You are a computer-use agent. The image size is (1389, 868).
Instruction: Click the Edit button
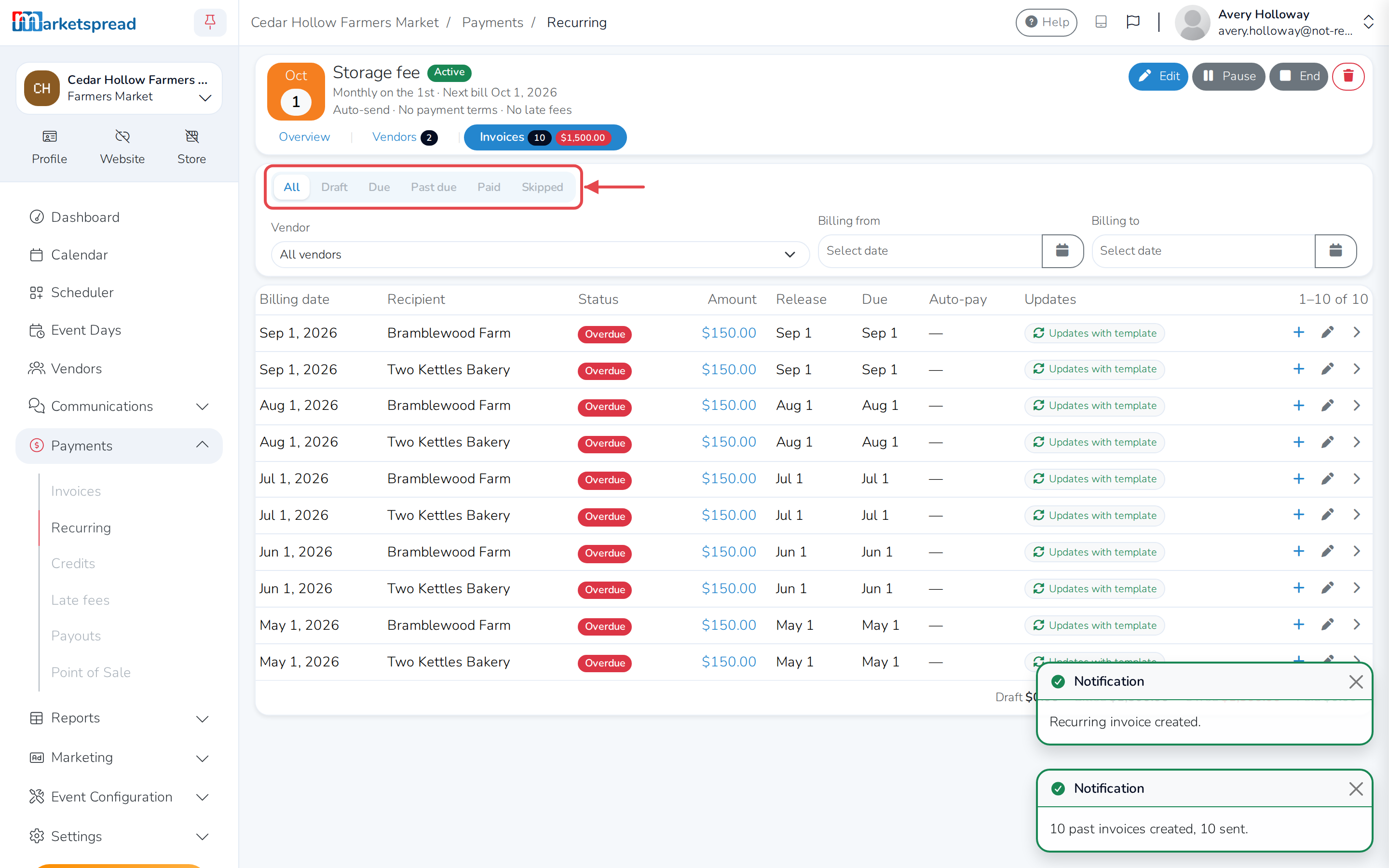pos(1157,76)
